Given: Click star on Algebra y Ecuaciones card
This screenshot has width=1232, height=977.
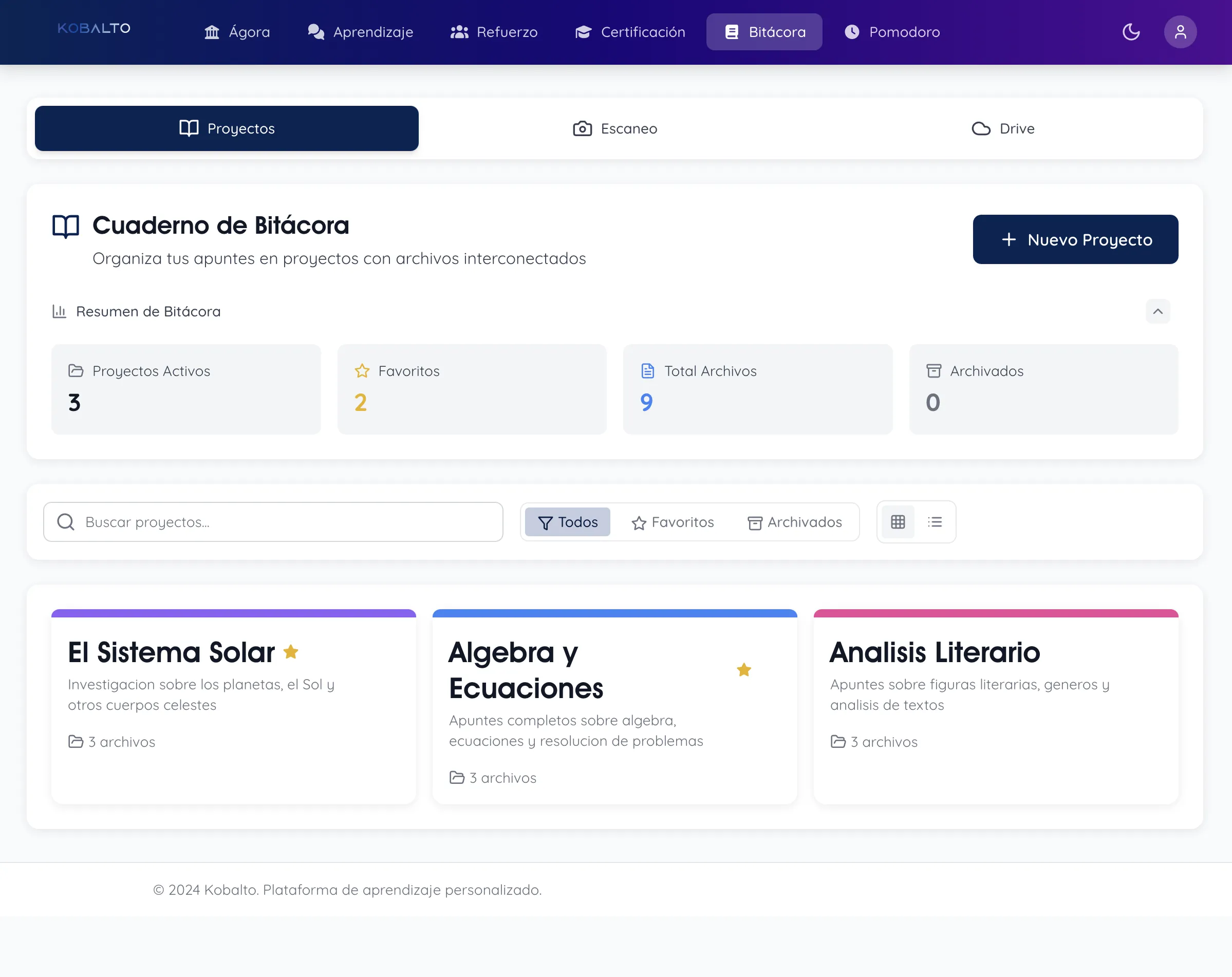Looking at the screenshot, I should [x=743, y=670].
